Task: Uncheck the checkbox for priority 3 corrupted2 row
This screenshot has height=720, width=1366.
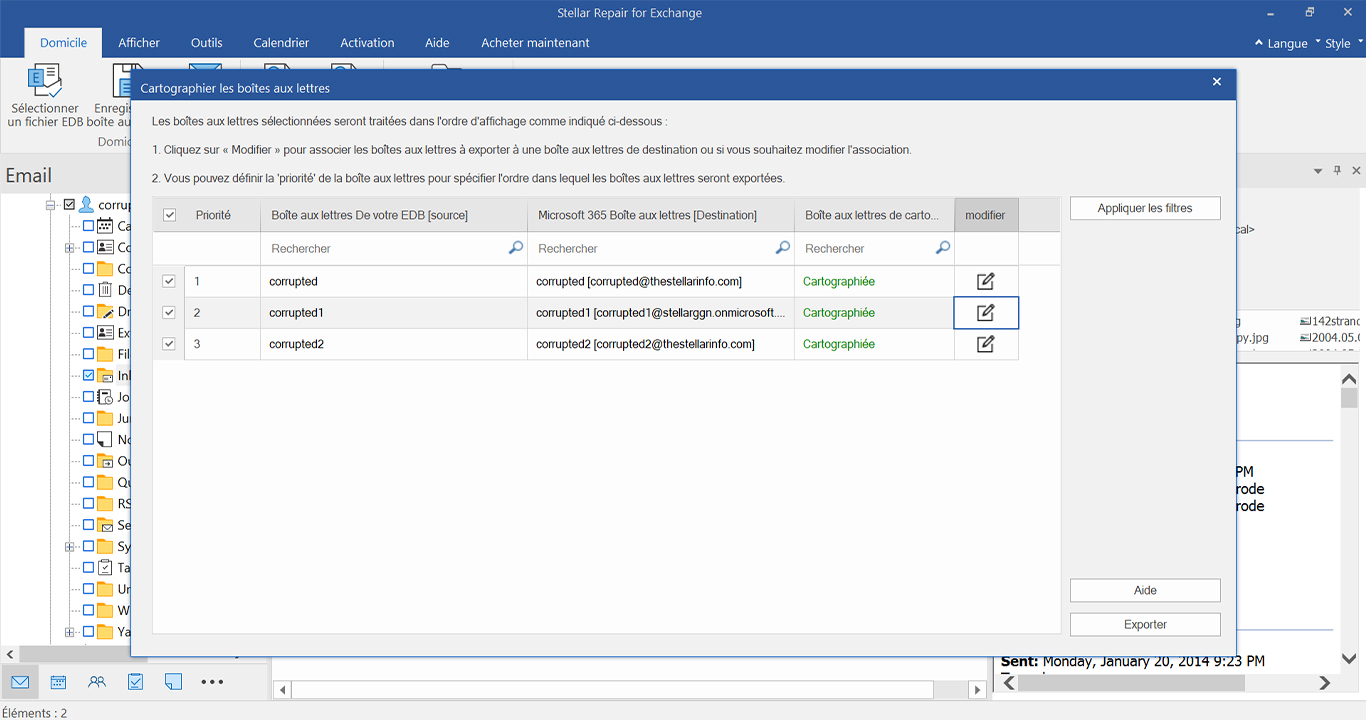Action: click(x=169, y=344)
